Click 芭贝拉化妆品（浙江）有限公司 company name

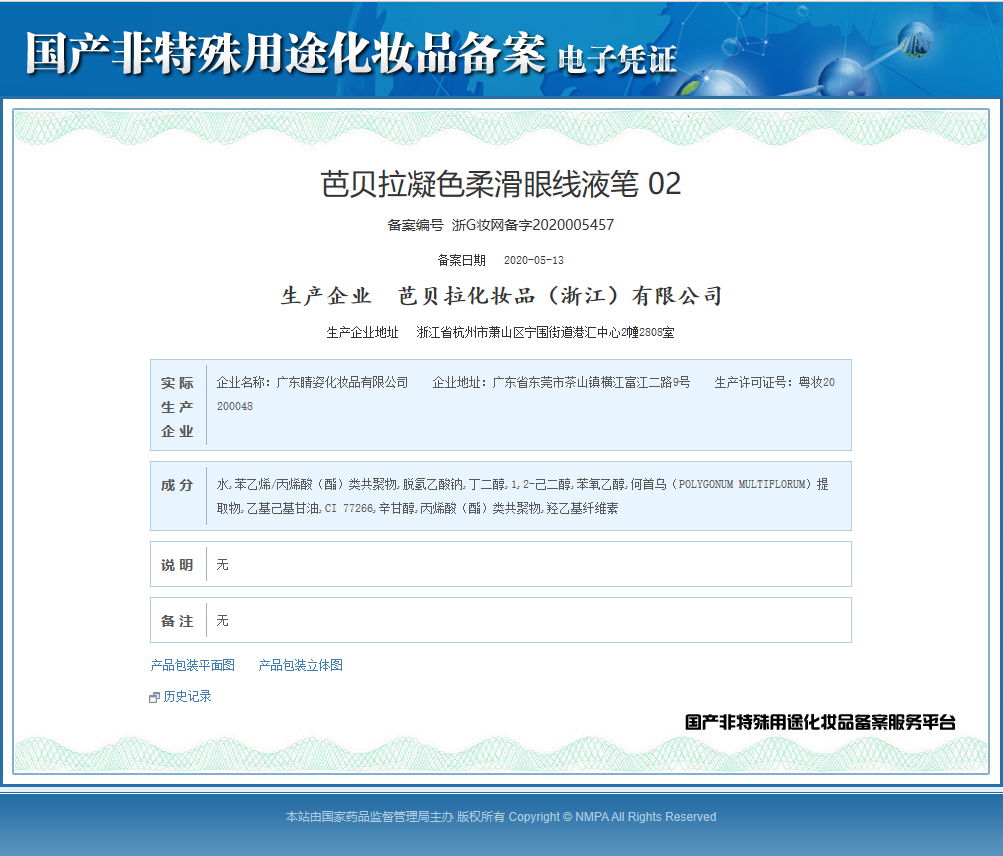coord(560,296)
